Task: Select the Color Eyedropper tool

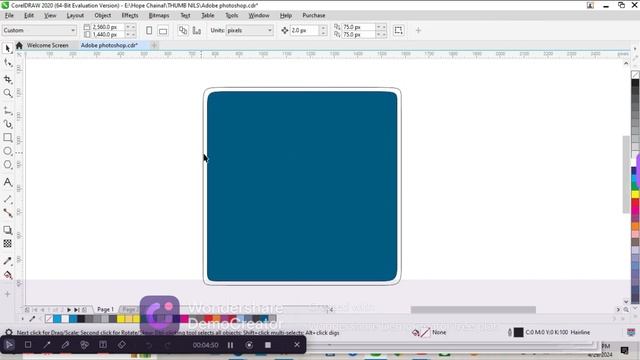Action: pyautogui.click(x=8, y=261)
